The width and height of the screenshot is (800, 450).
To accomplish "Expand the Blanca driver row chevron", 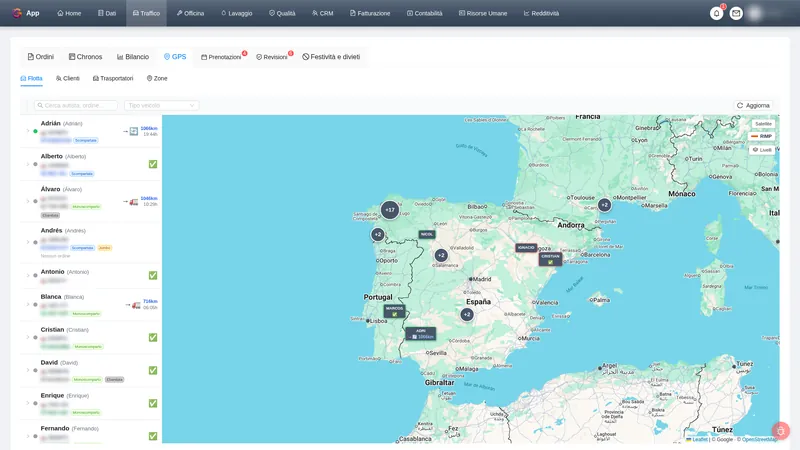I will (x=28, y=305).
